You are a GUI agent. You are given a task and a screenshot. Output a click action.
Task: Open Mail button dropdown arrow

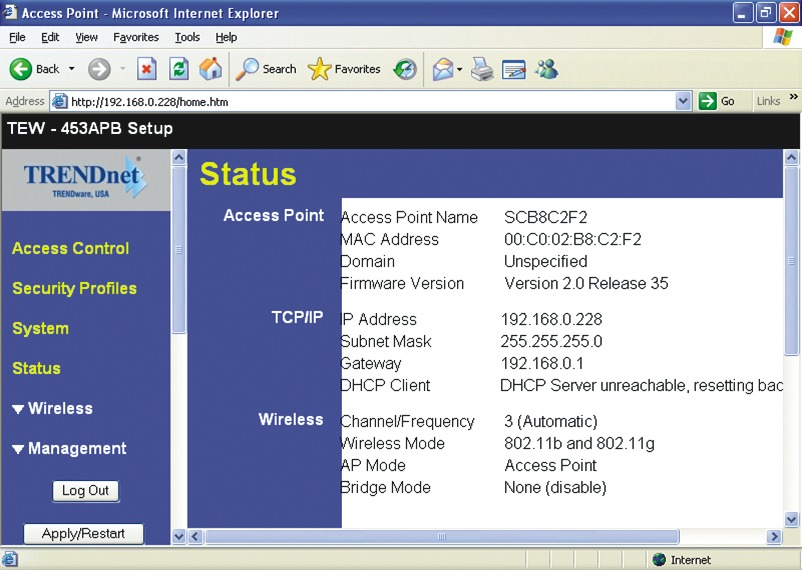(x=459, y=69)
